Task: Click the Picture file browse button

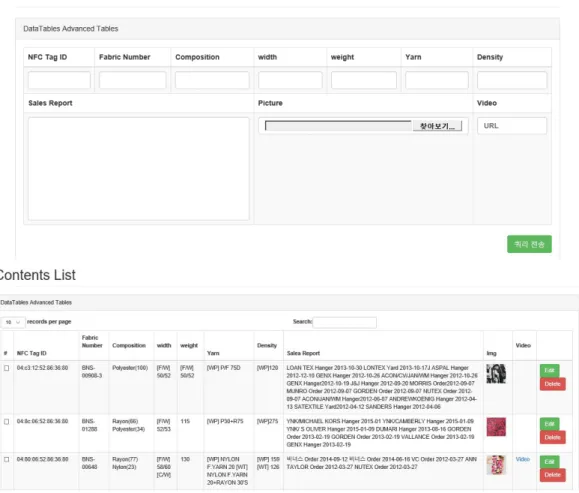Action: click(x=437, y=126)
